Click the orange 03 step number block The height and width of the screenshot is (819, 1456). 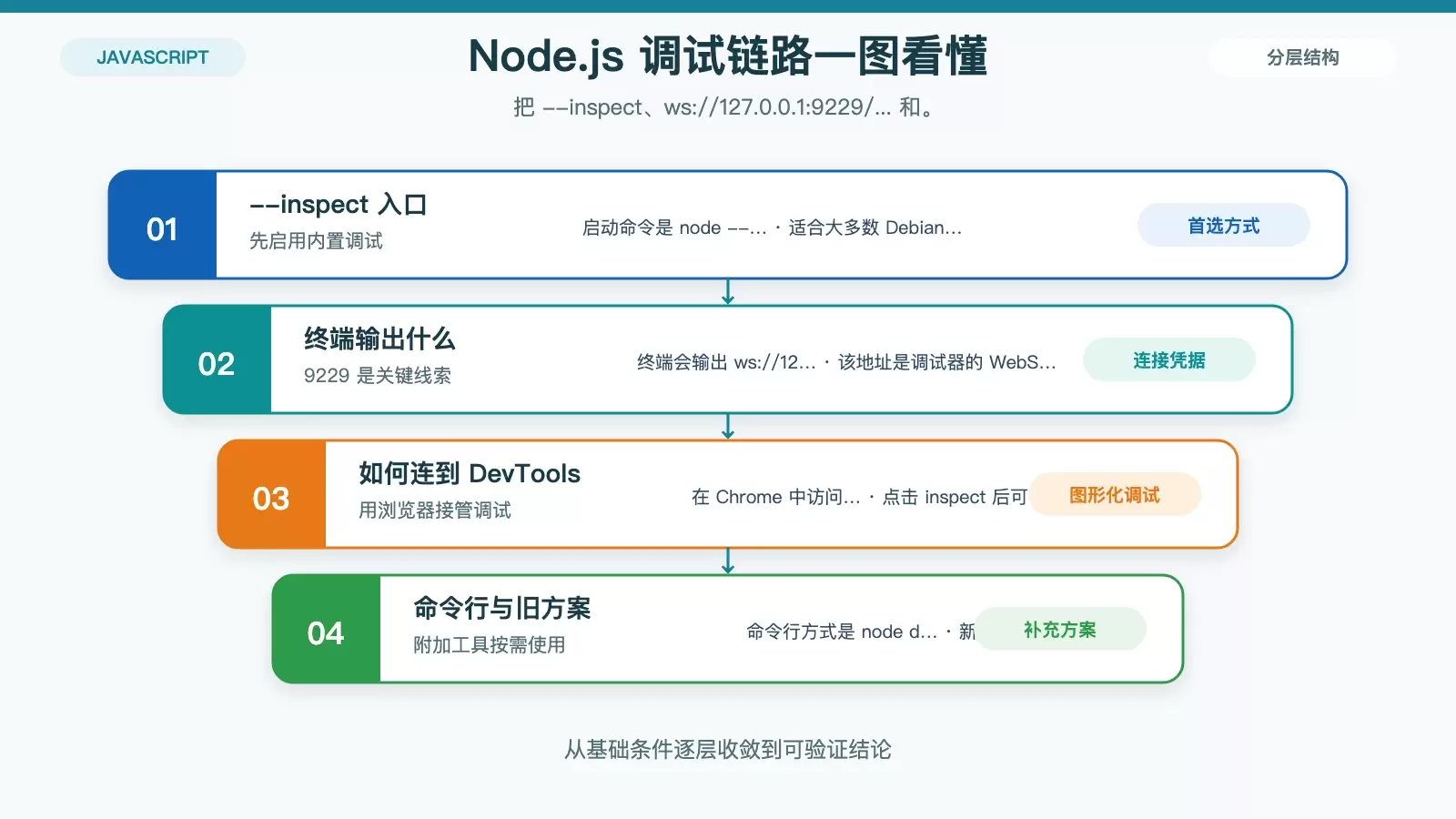tap(271, 495)
